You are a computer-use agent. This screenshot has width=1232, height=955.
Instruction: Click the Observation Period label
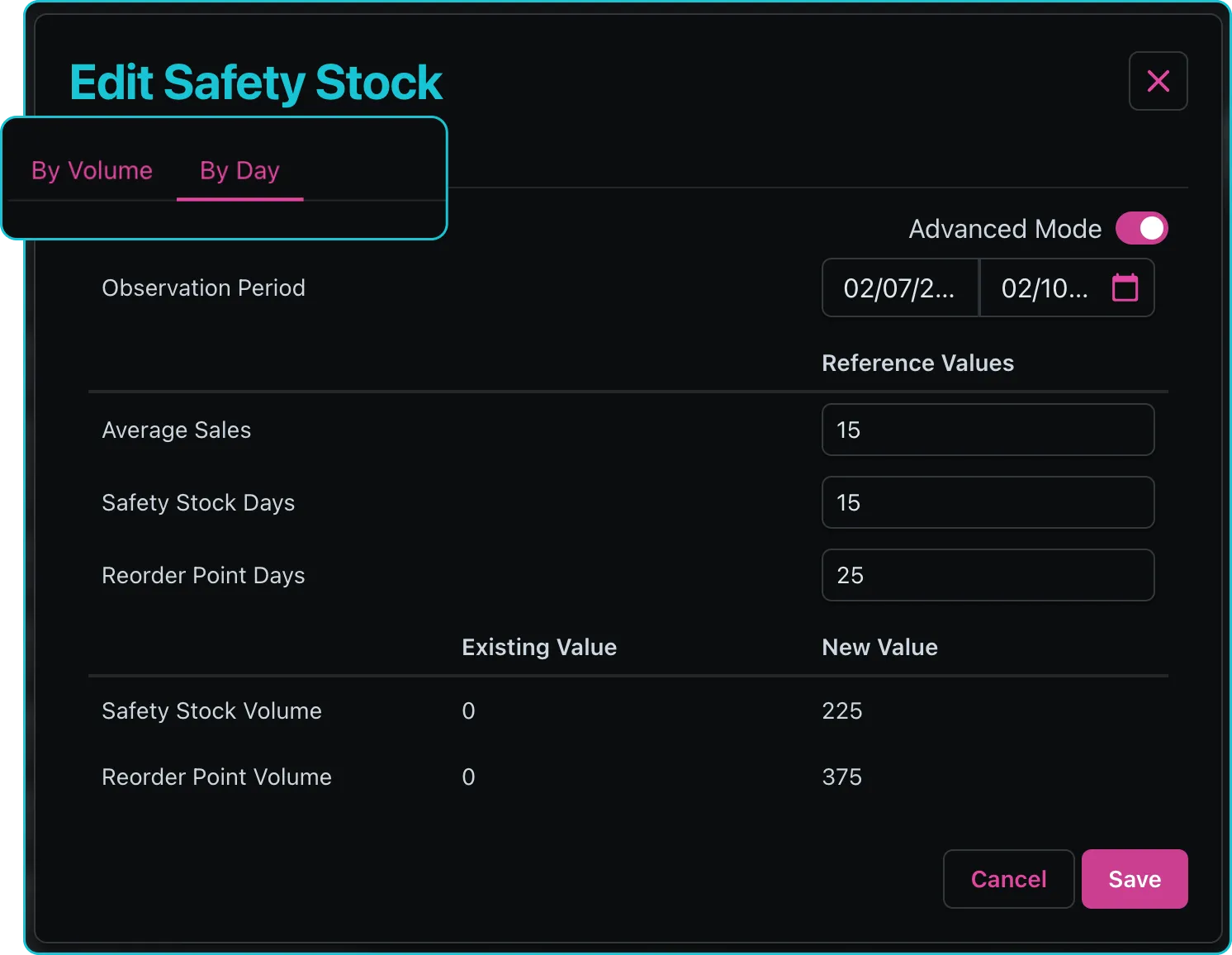203,287
